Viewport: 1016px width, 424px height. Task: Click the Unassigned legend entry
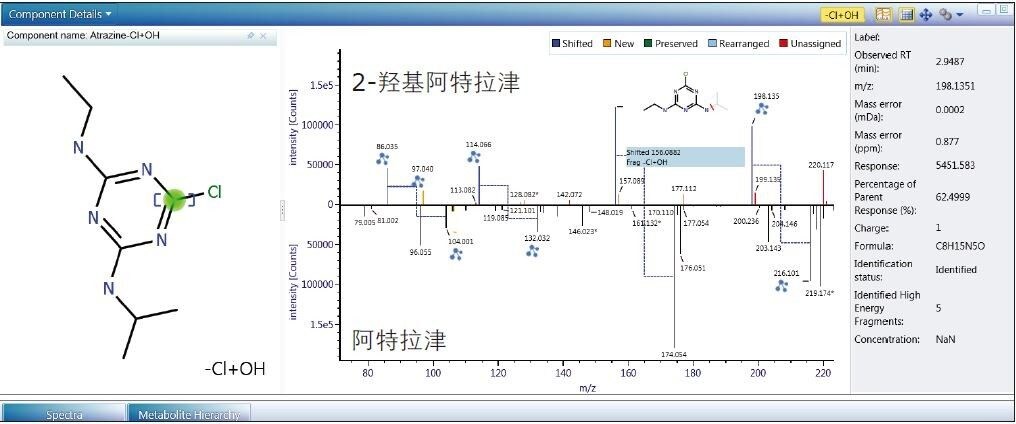810,43
